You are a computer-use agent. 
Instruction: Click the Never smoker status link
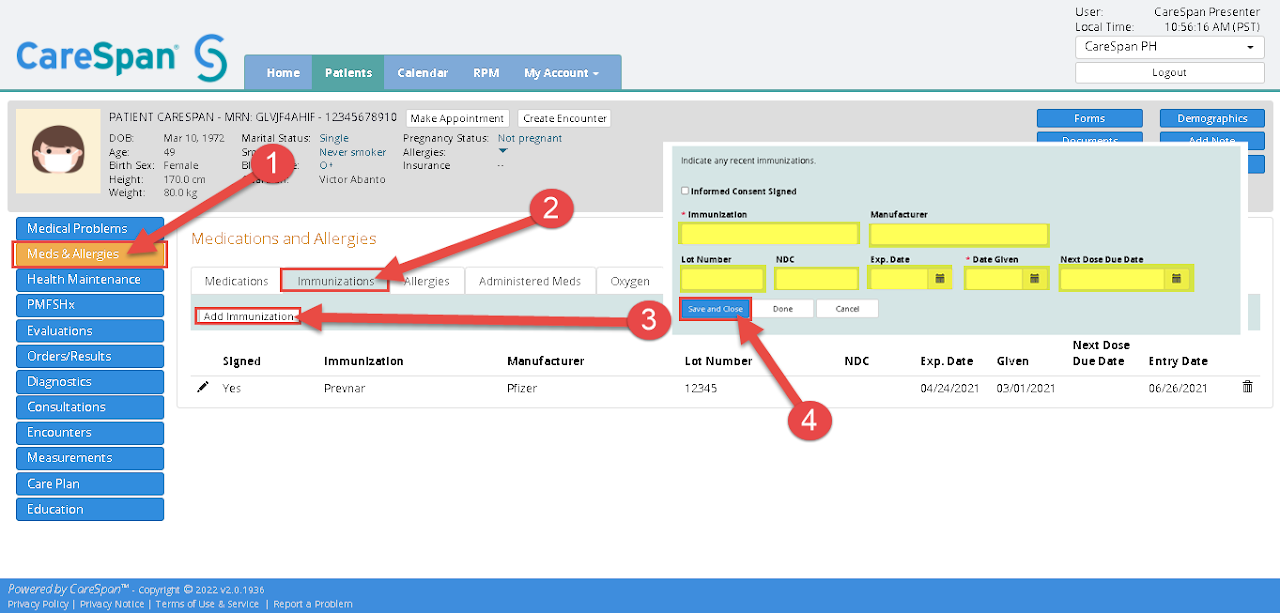[x=353, y=152]
